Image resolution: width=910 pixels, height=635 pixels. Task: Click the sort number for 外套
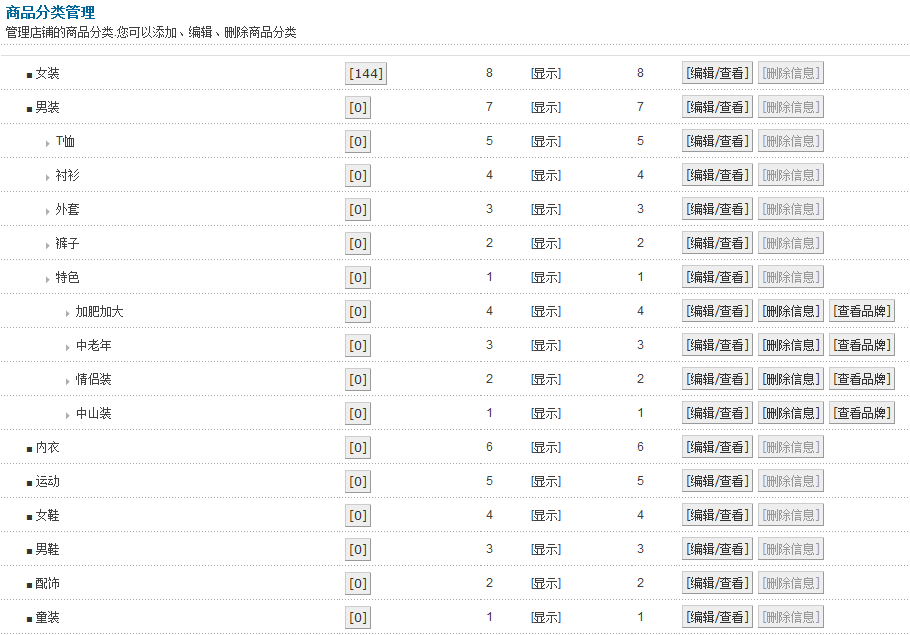pyautogui.click(x=489, y=209)
